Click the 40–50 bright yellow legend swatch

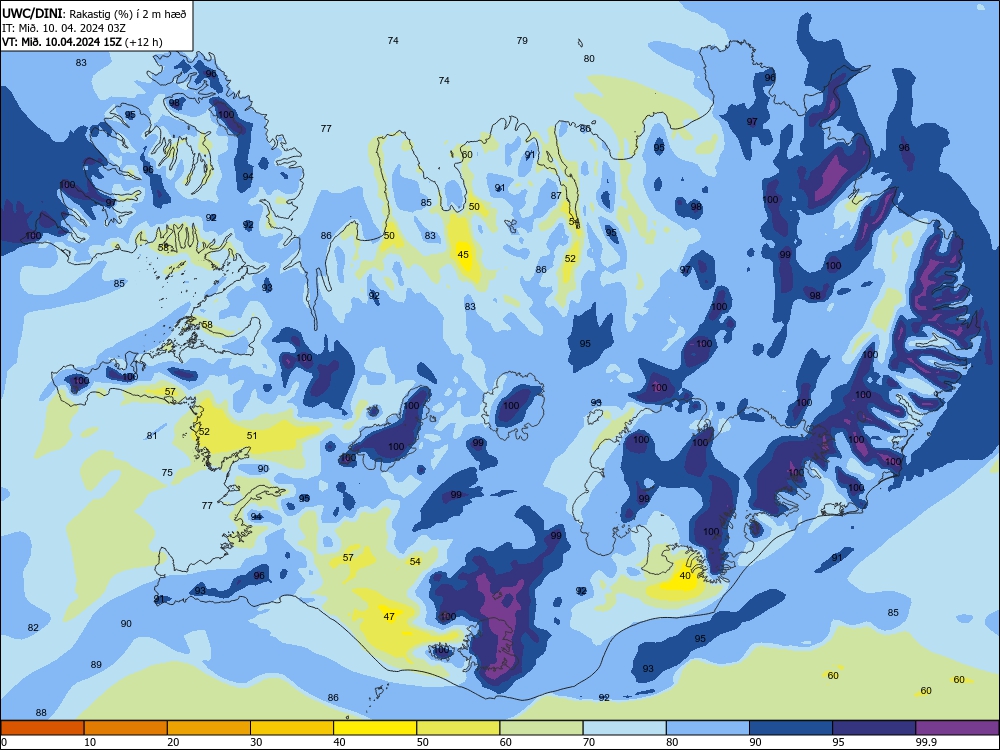(375, 728)
